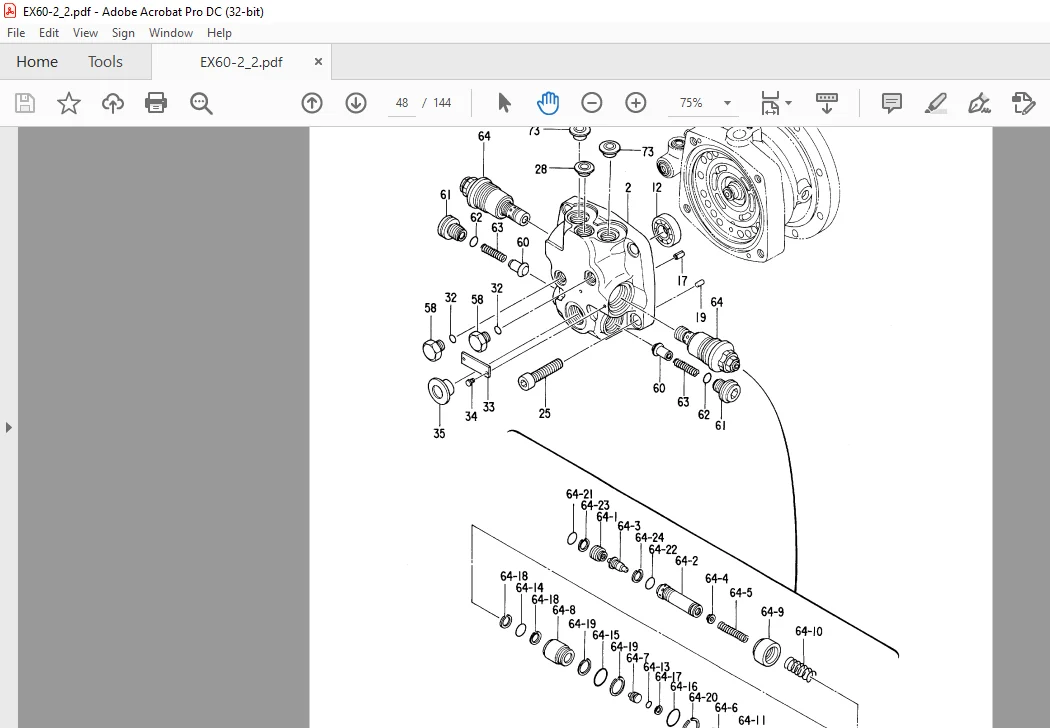Expand the page fit dropdown arrow

(788, 103)
